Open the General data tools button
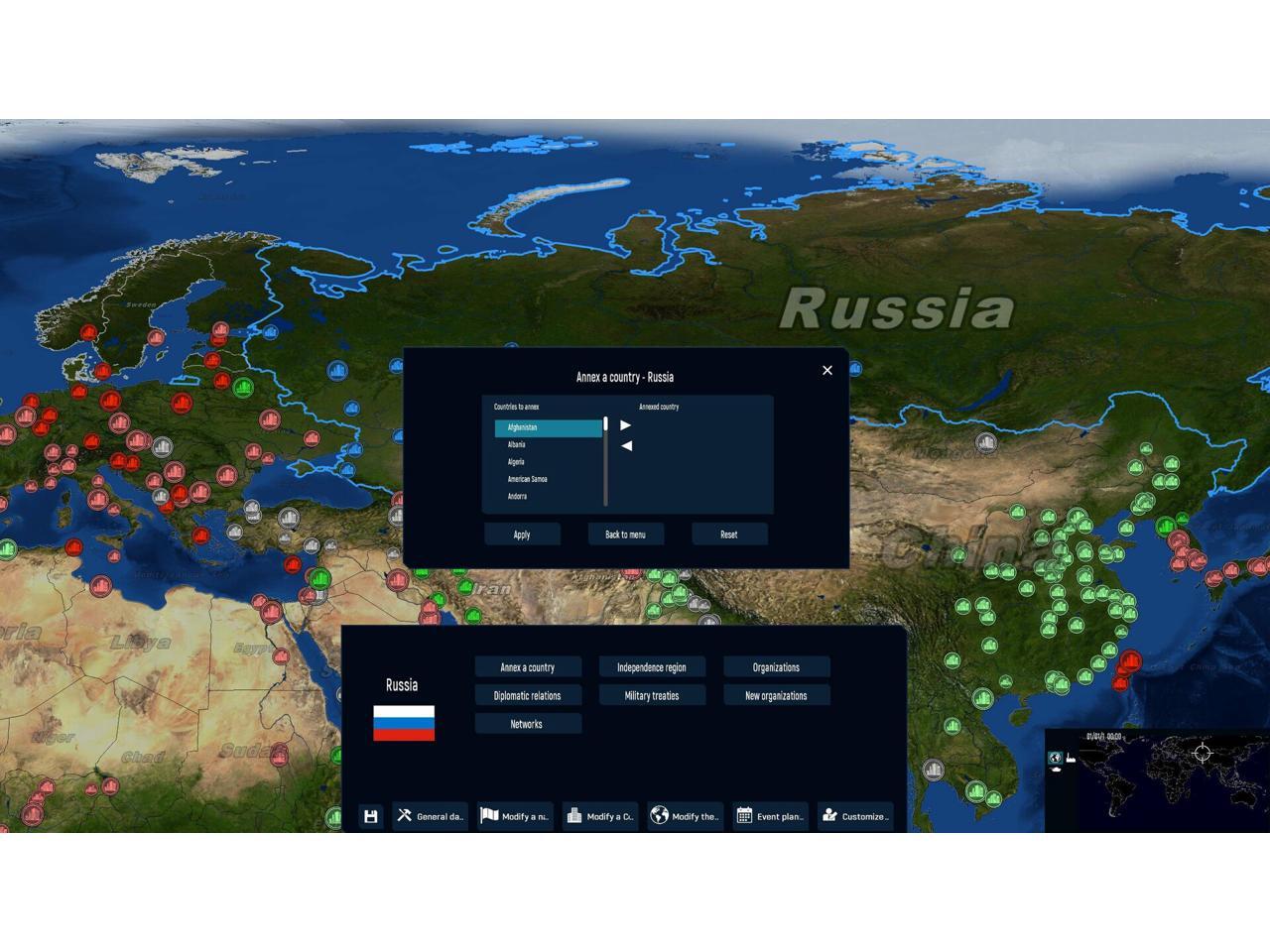Screen dimensions: 1270x952 431,816
